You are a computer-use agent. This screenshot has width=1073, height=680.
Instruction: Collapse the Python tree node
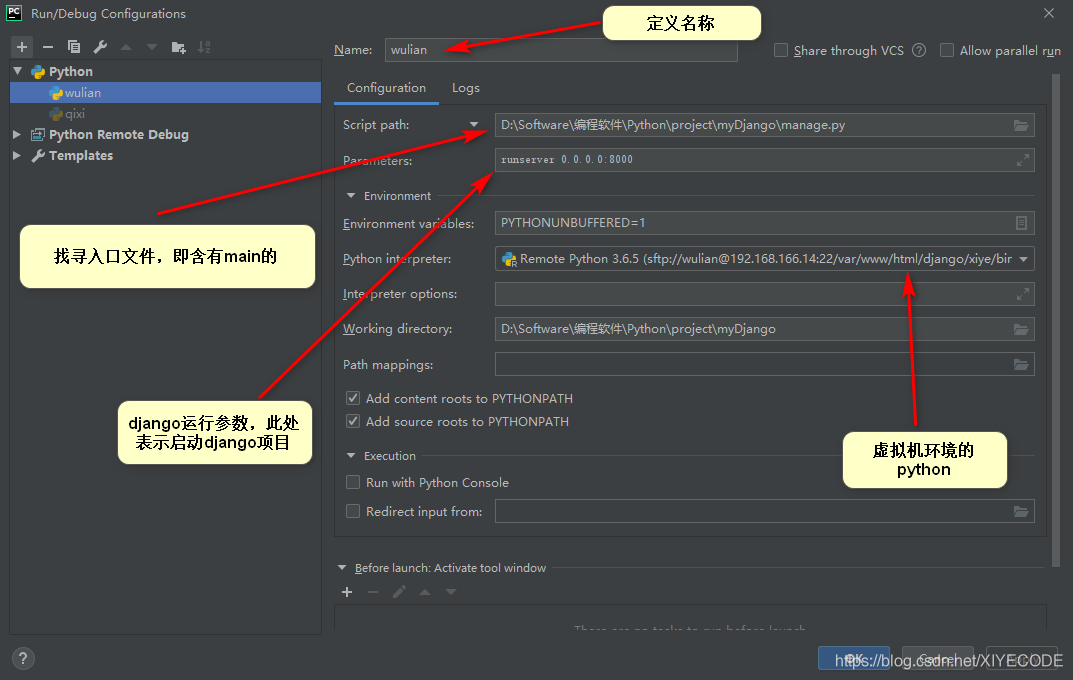(x=18, y=71)
